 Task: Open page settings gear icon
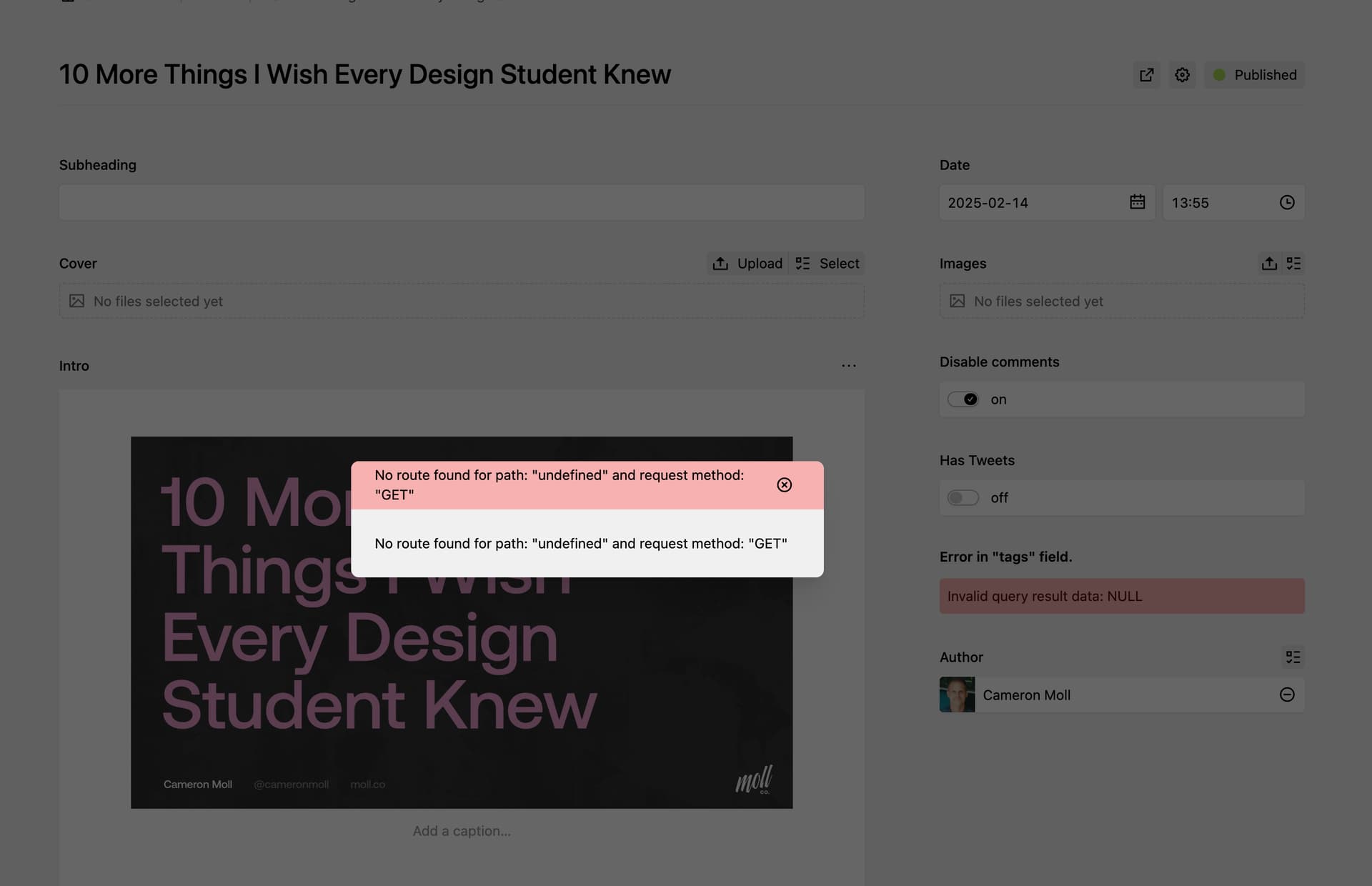[x=1182, y=75]
